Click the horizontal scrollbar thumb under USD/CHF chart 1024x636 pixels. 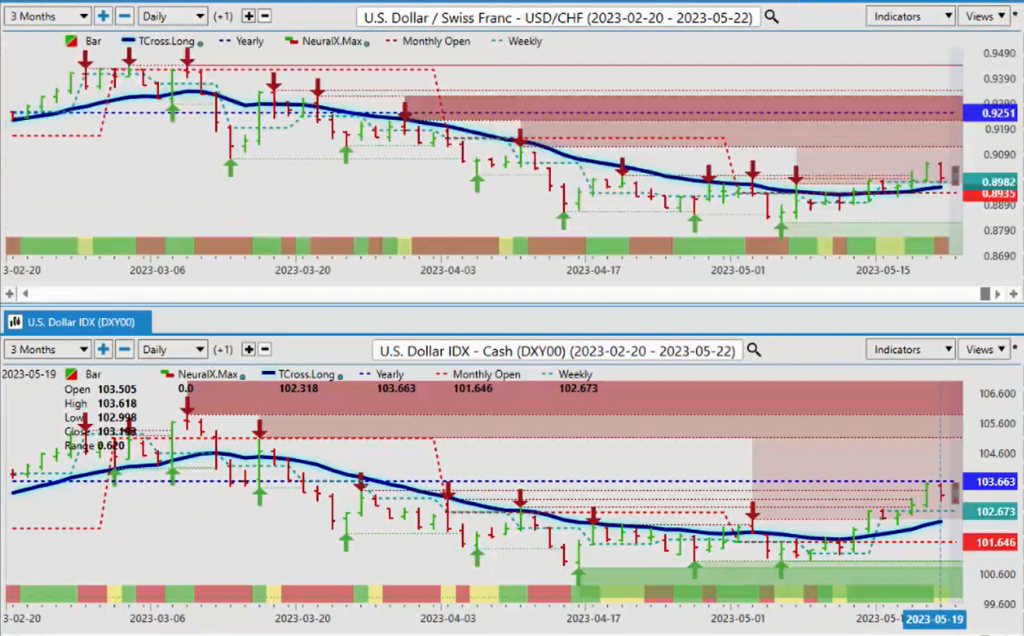[985, 294]
